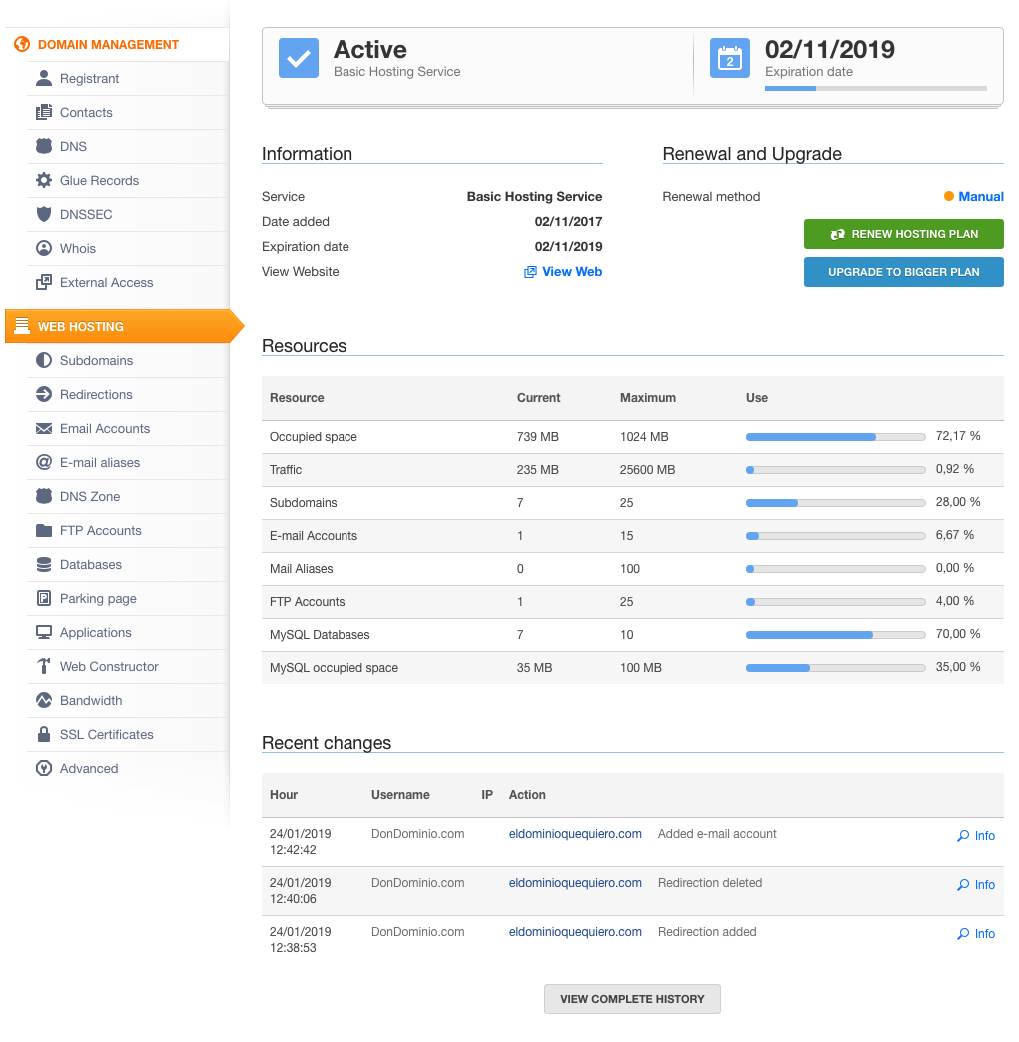
Task: Click the DNS shield icon under Domain Management
Action: click(x=44, y=146)
